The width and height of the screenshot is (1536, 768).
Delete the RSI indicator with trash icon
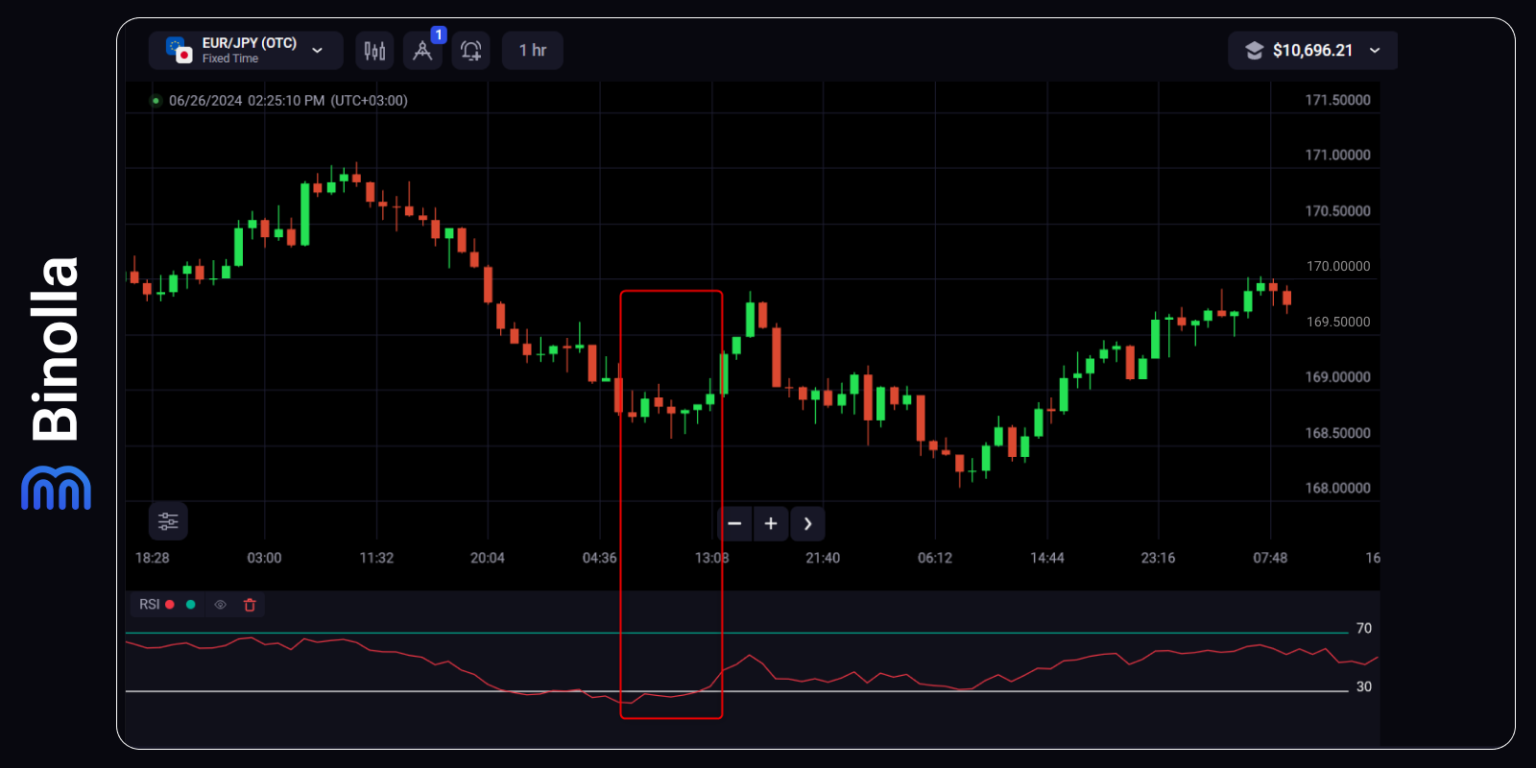coord(250,605)
